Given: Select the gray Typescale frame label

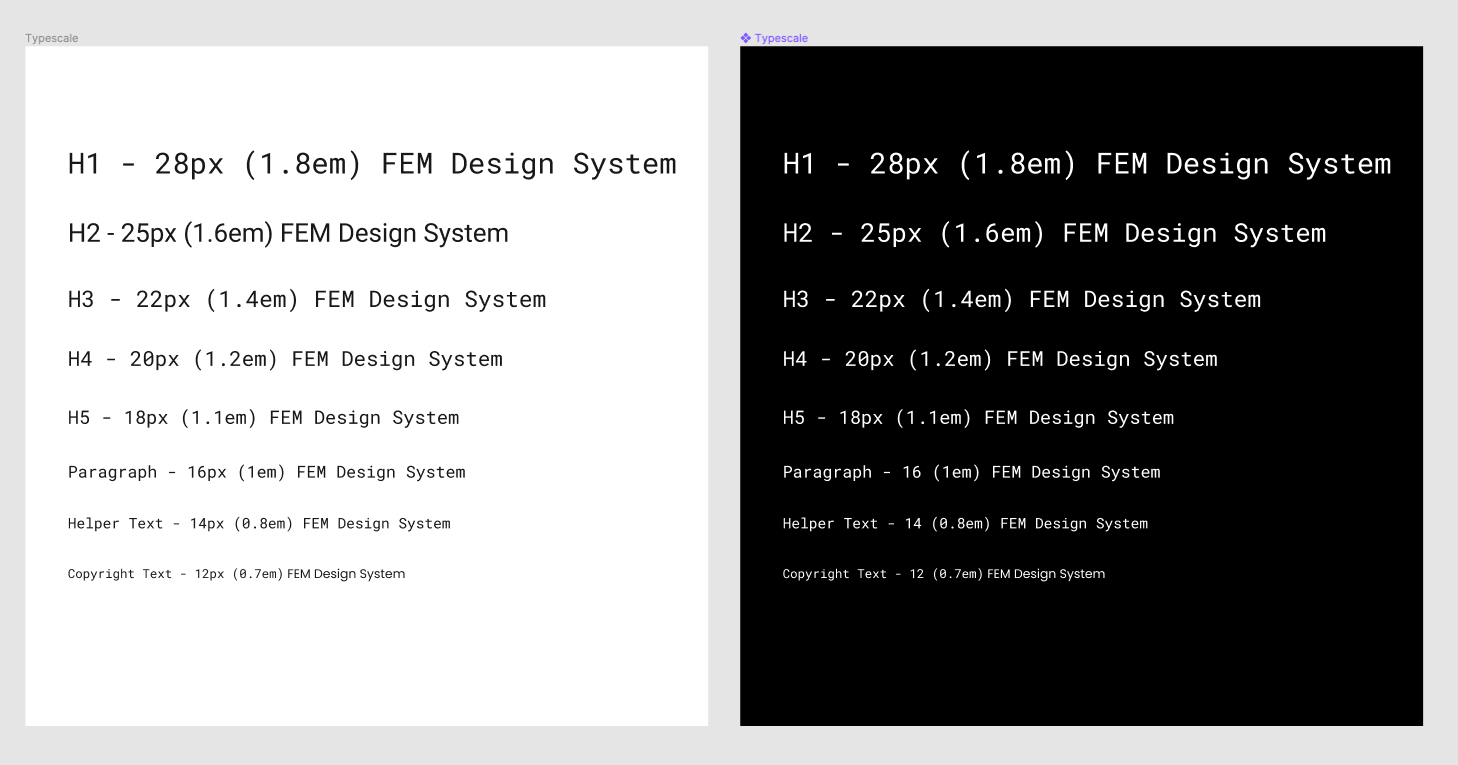Looking at the screenshot, I should tap(52, 38).
